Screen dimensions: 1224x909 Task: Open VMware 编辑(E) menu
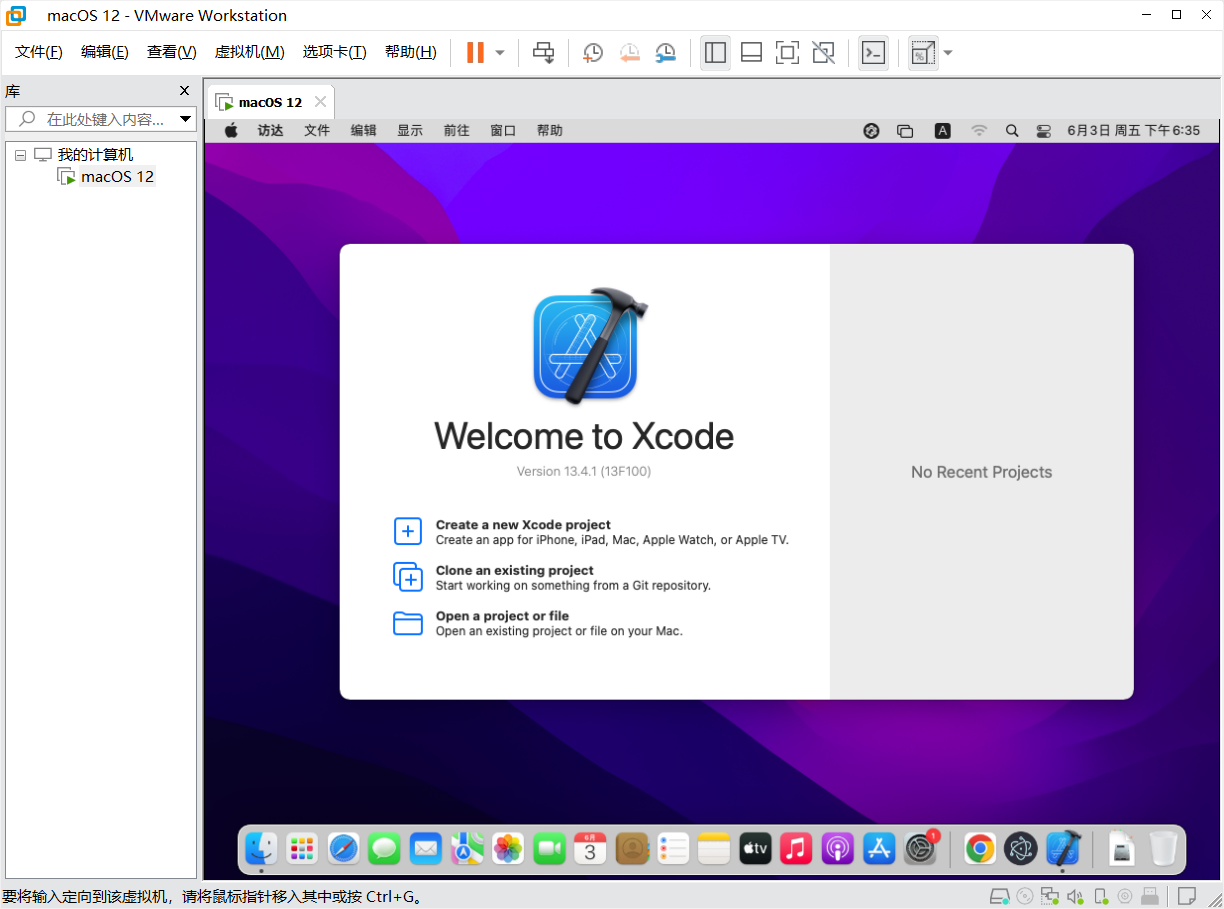(x=105, y=52)
